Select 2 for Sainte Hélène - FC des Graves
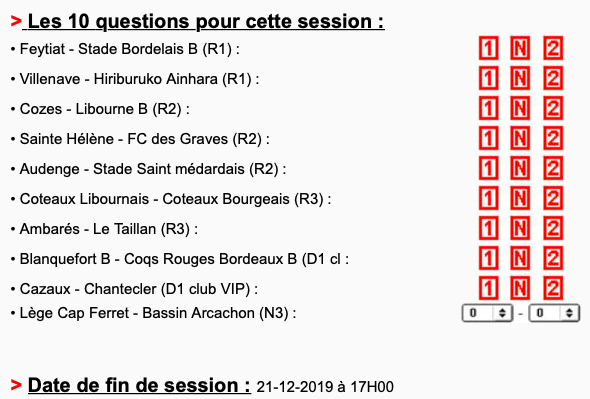The image size is (590, 399). click(553, 138)
